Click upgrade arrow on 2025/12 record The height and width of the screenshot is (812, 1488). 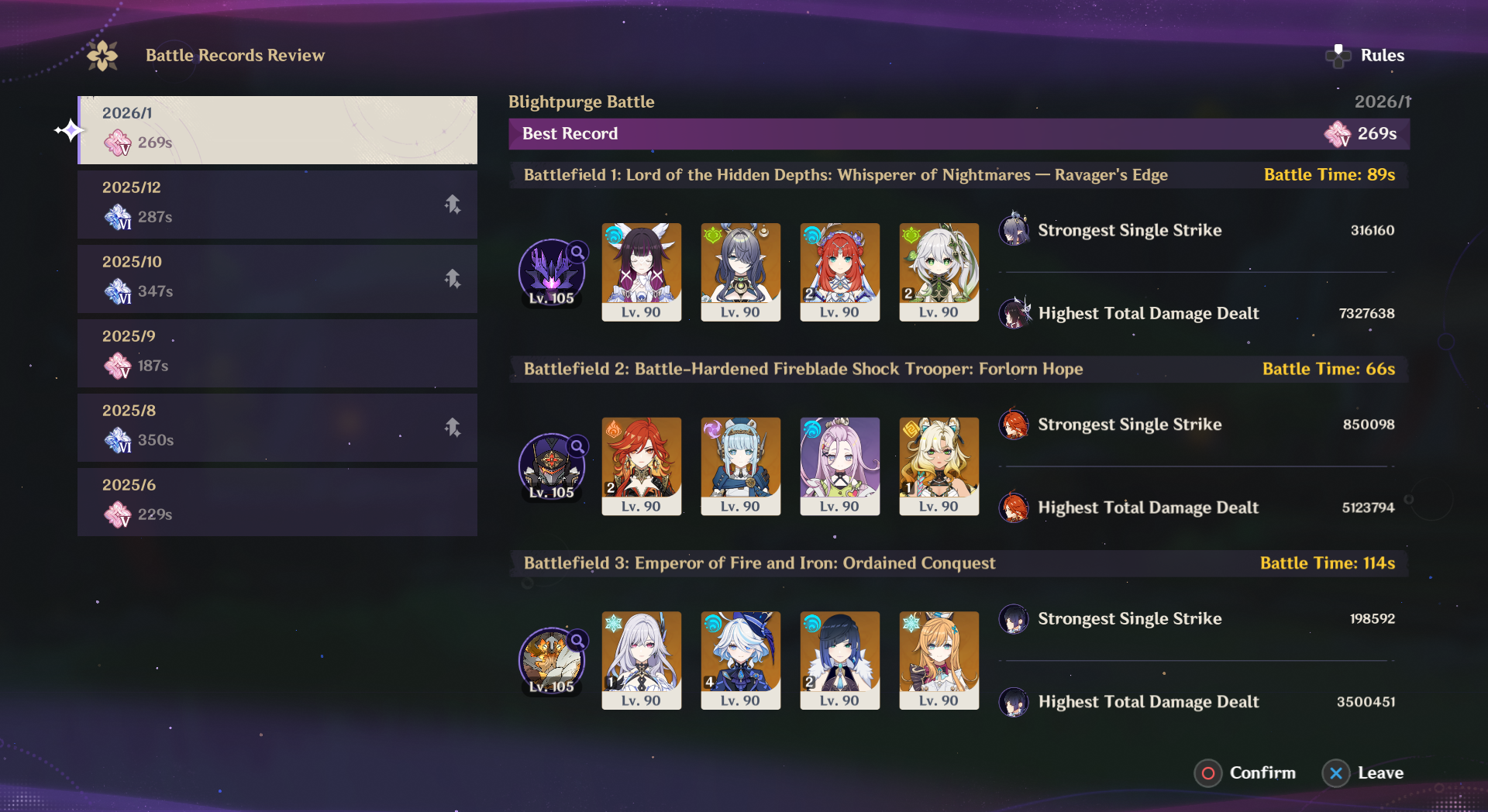tap(453, 204)
